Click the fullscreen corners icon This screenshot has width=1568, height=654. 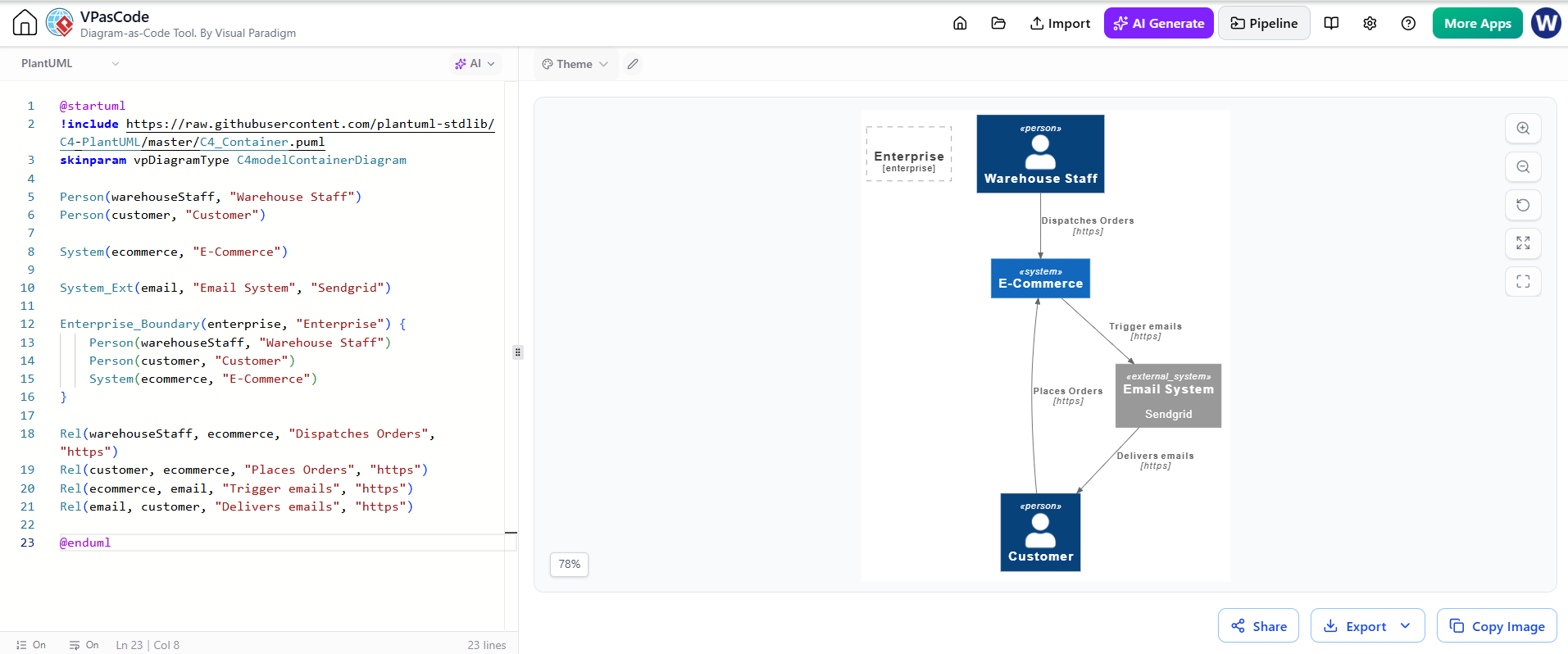coord(1523,282)
